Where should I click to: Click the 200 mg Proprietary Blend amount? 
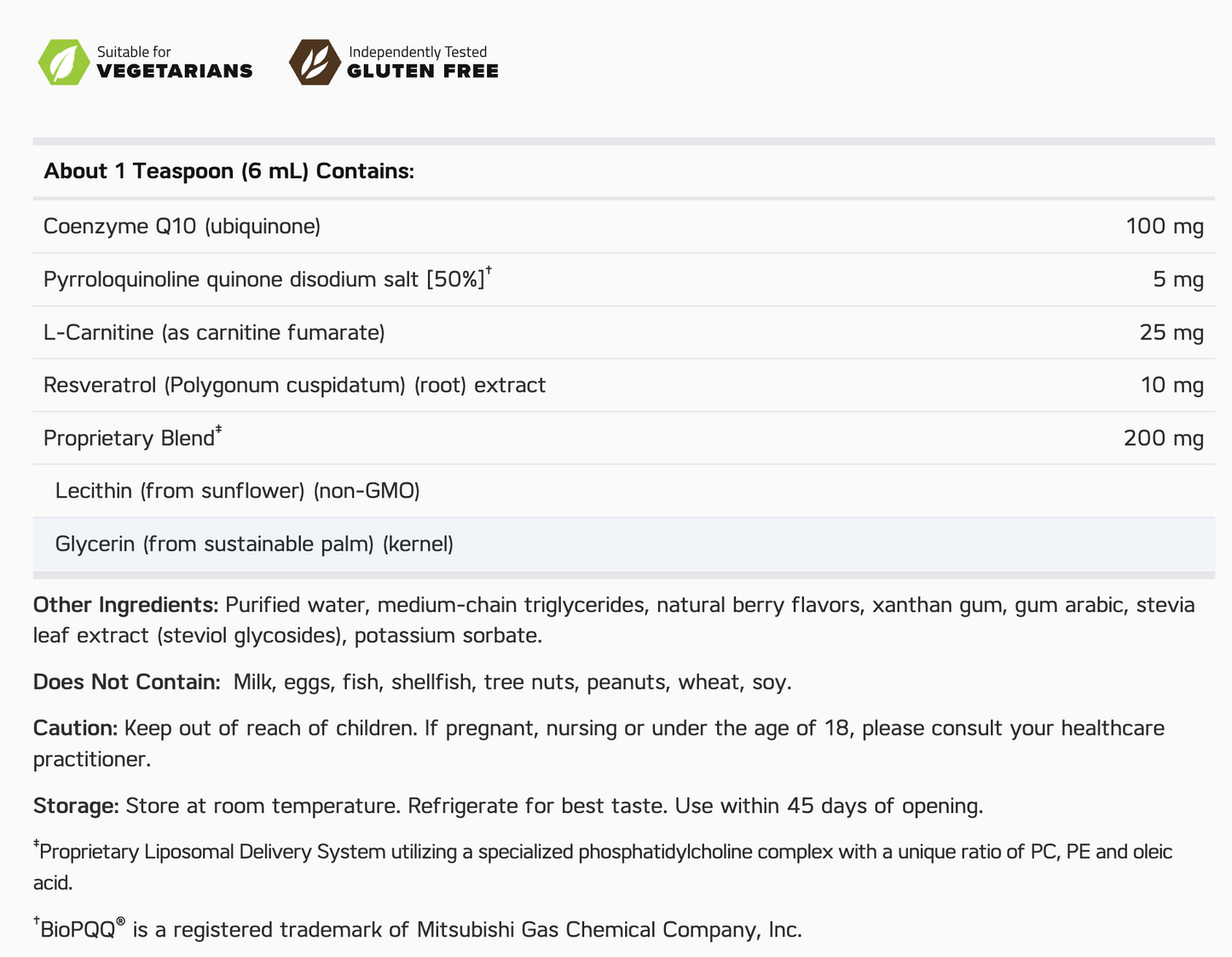(x=1163, y=438)
